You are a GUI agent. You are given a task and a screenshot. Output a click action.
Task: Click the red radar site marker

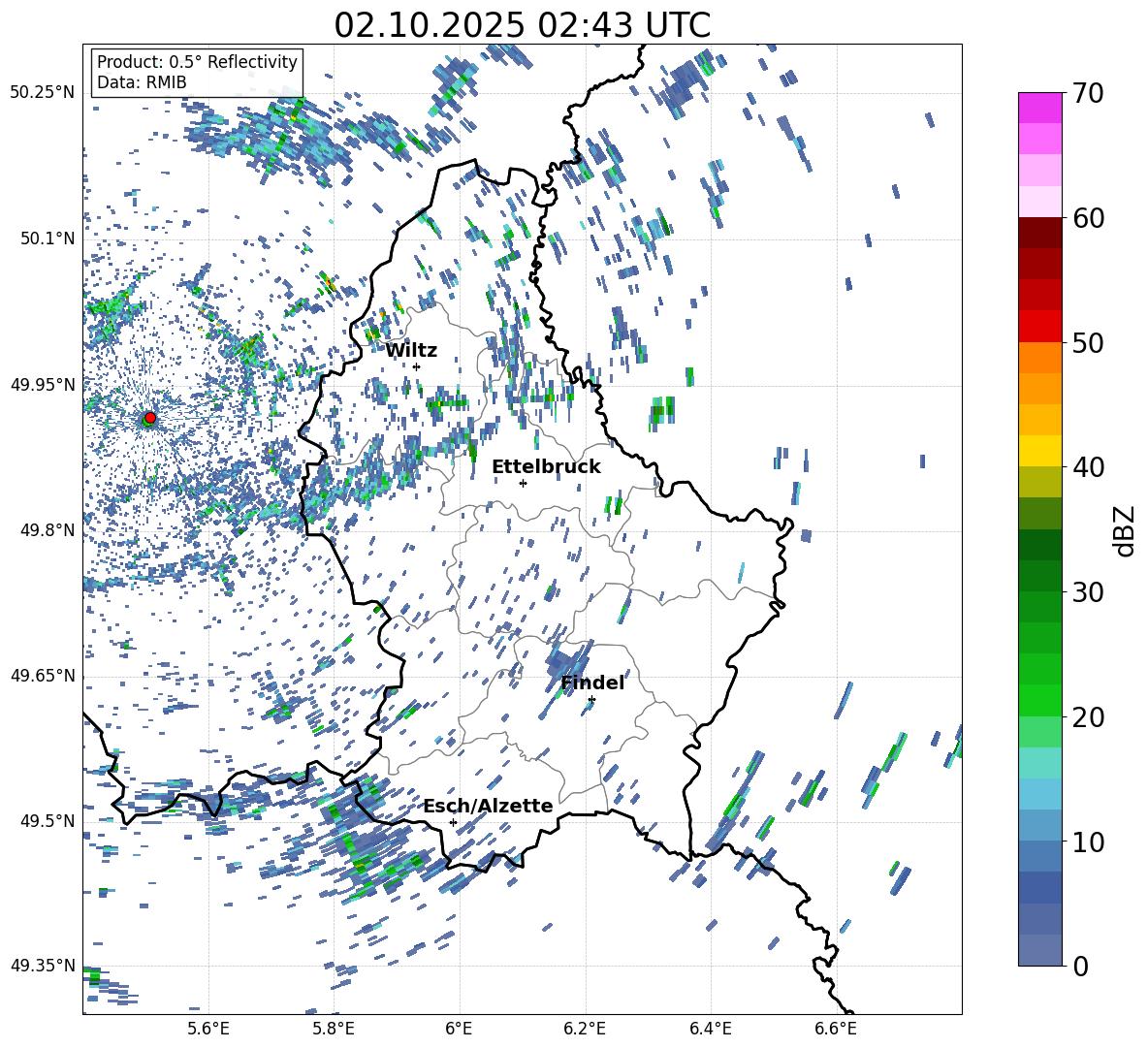tap(150, 417)
